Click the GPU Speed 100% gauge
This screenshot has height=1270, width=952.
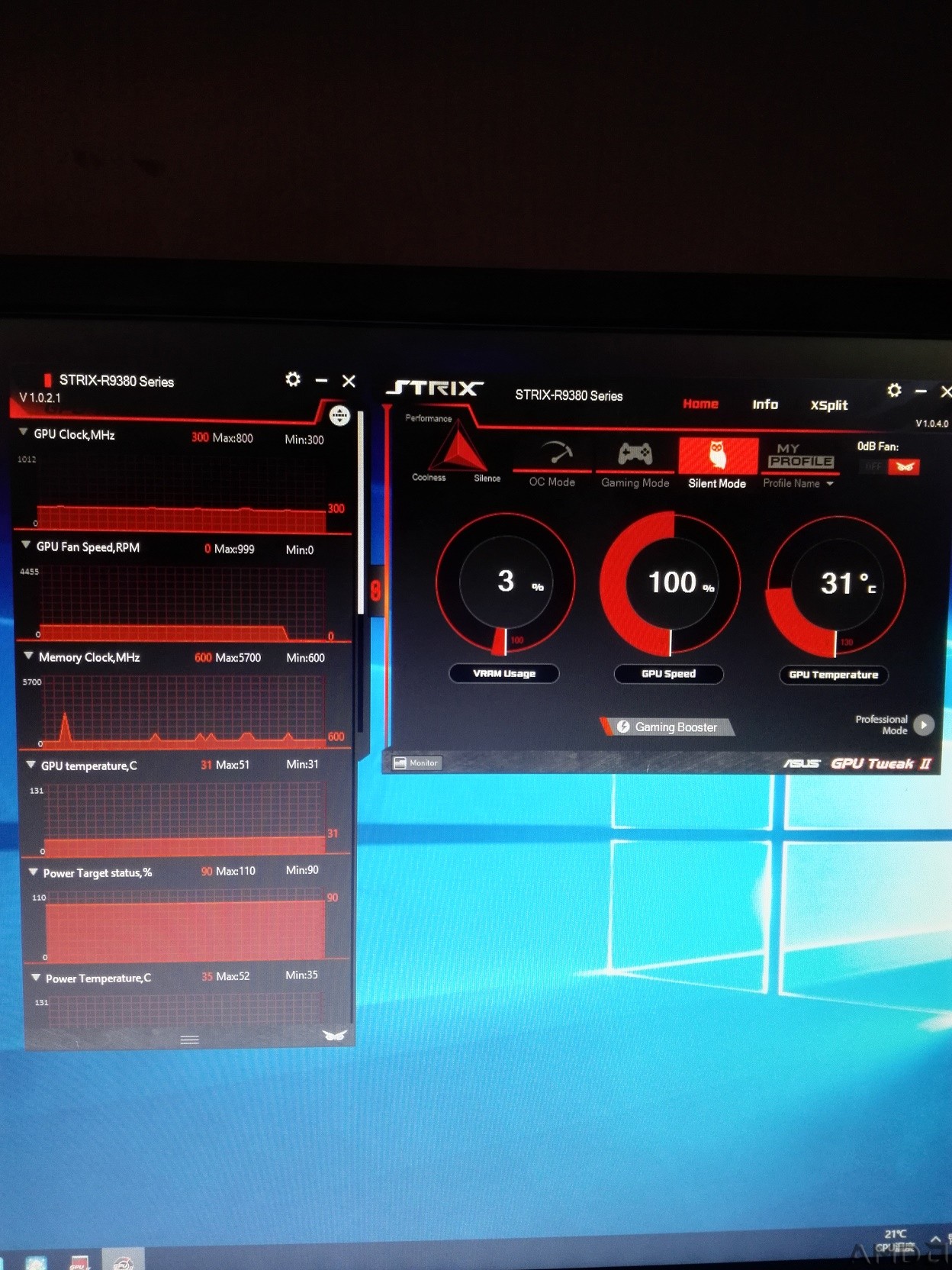tap(670, 584)
